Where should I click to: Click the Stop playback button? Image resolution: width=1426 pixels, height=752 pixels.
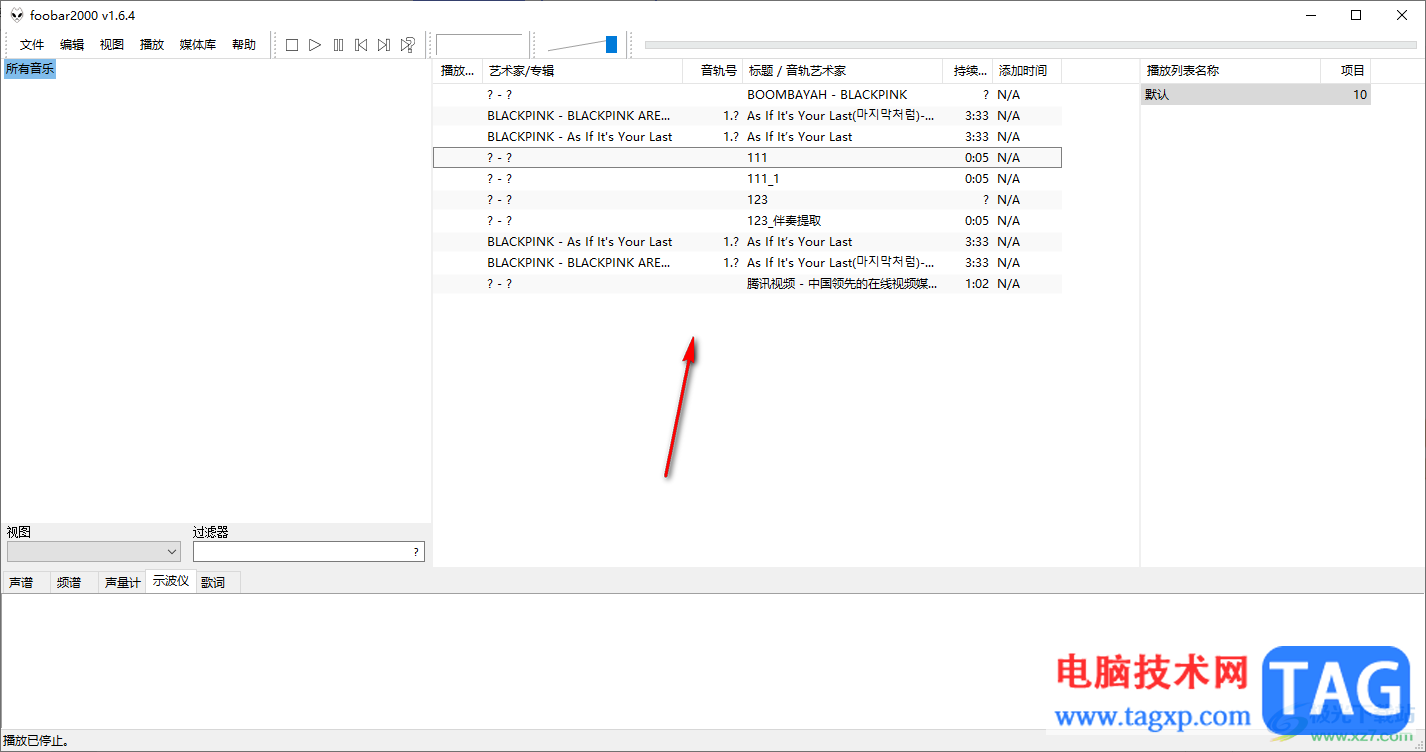(x=292, y=45)
